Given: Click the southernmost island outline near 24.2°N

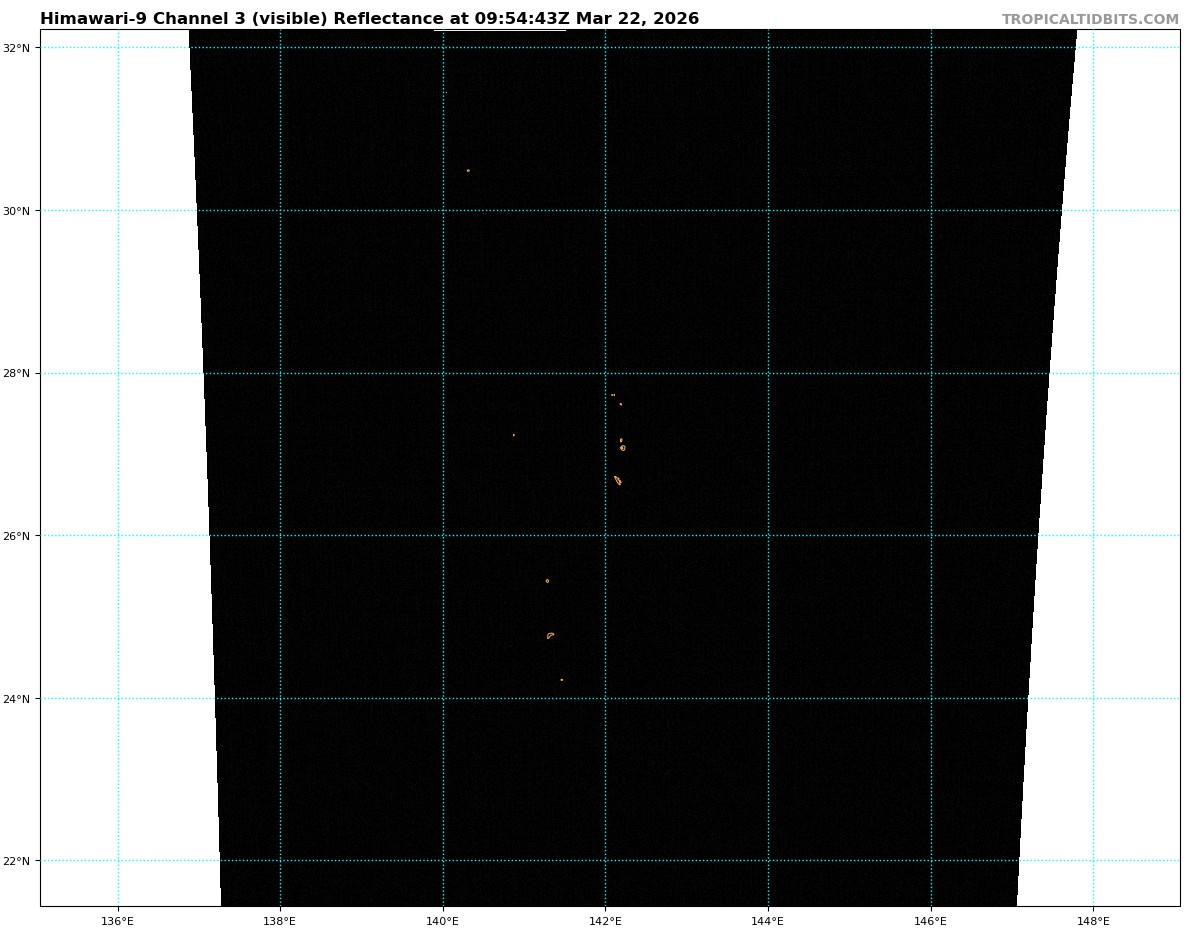Looking at the screenshot, I should (x=562, y=680).
